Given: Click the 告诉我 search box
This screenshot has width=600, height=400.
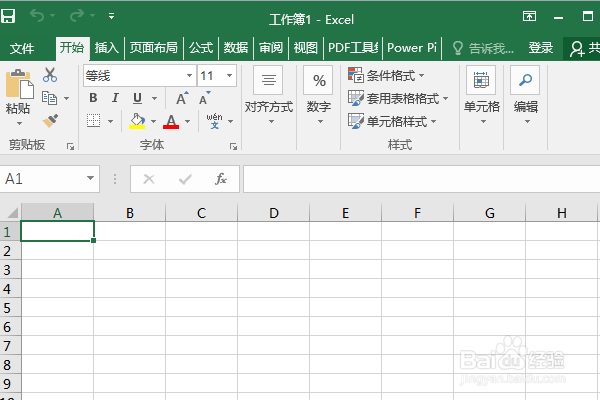Looking at the screenshot, I should (x=483, y=48).
